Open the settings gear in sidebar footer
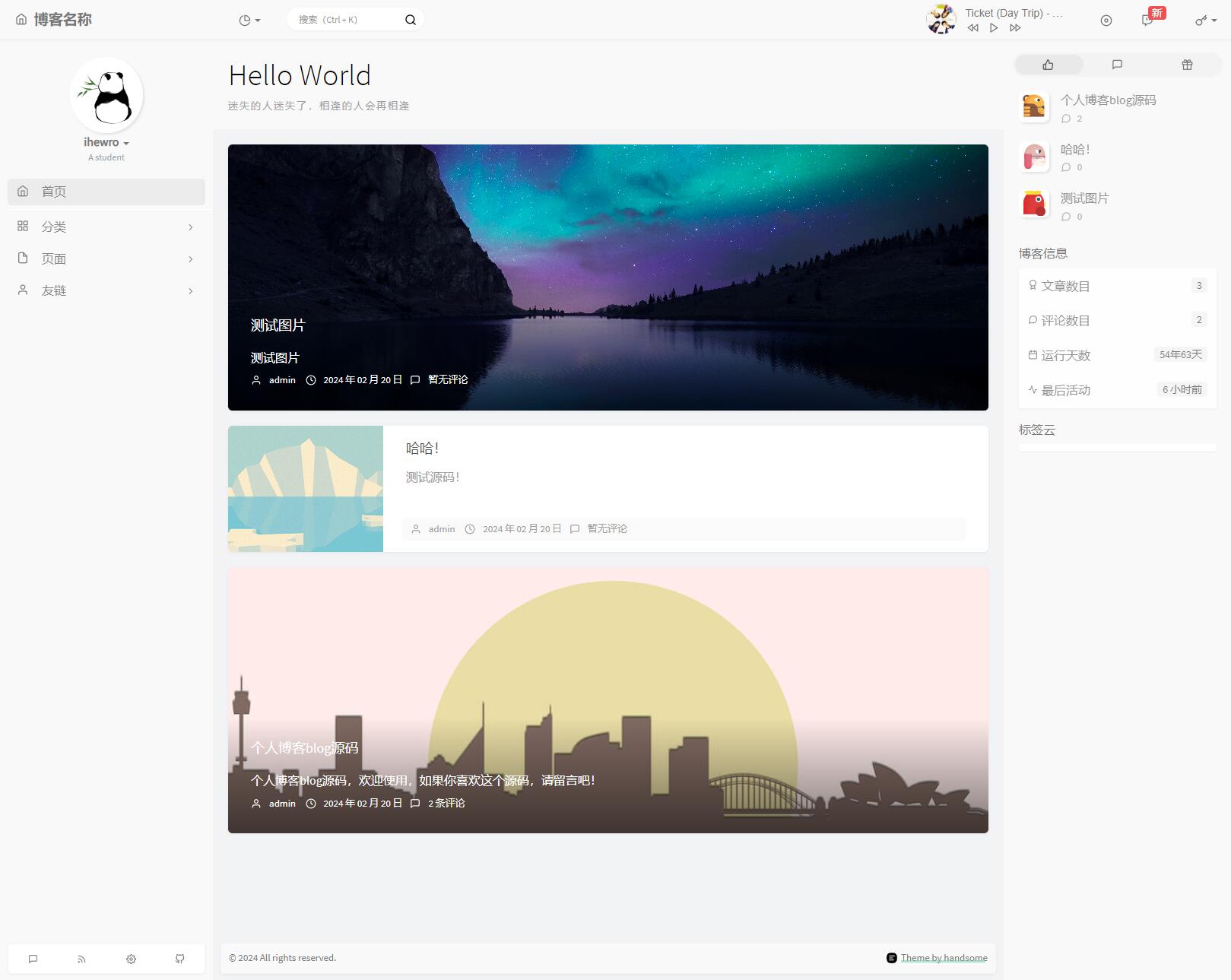This screenshot has height=980, width=1231. click(x=131, y=959)
